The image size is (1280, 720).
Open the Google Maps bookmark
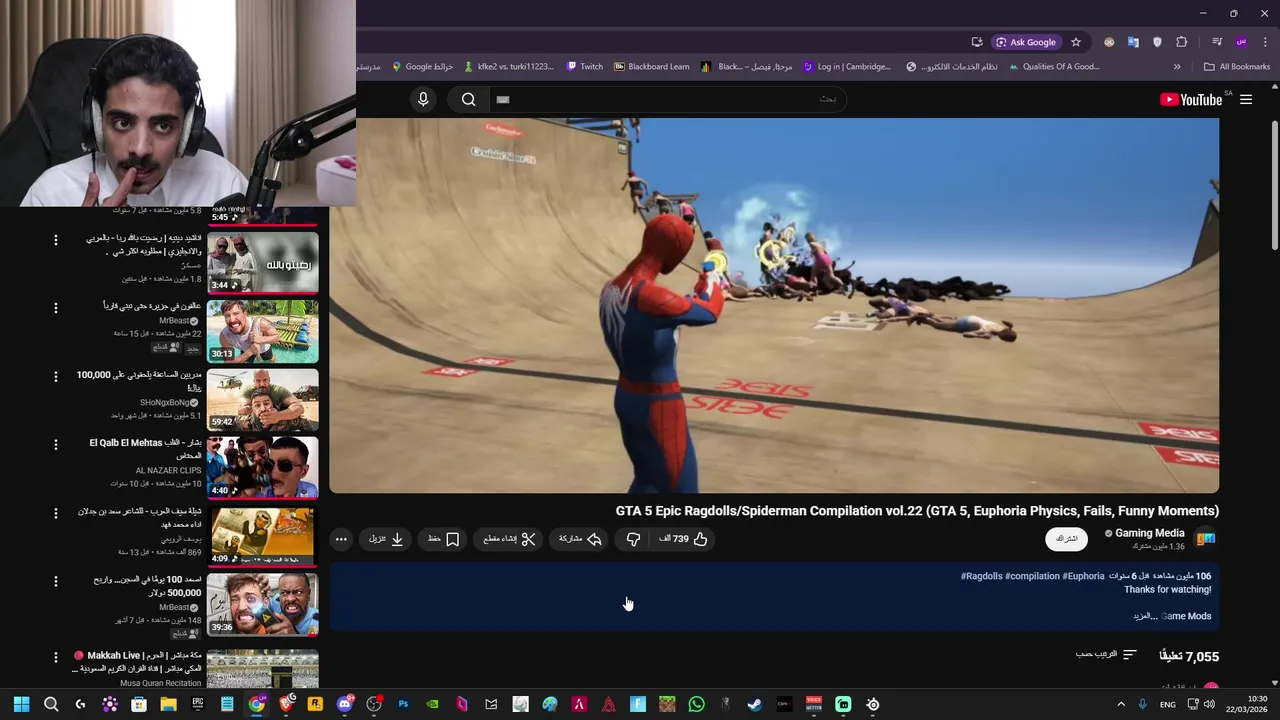(423, 67)
